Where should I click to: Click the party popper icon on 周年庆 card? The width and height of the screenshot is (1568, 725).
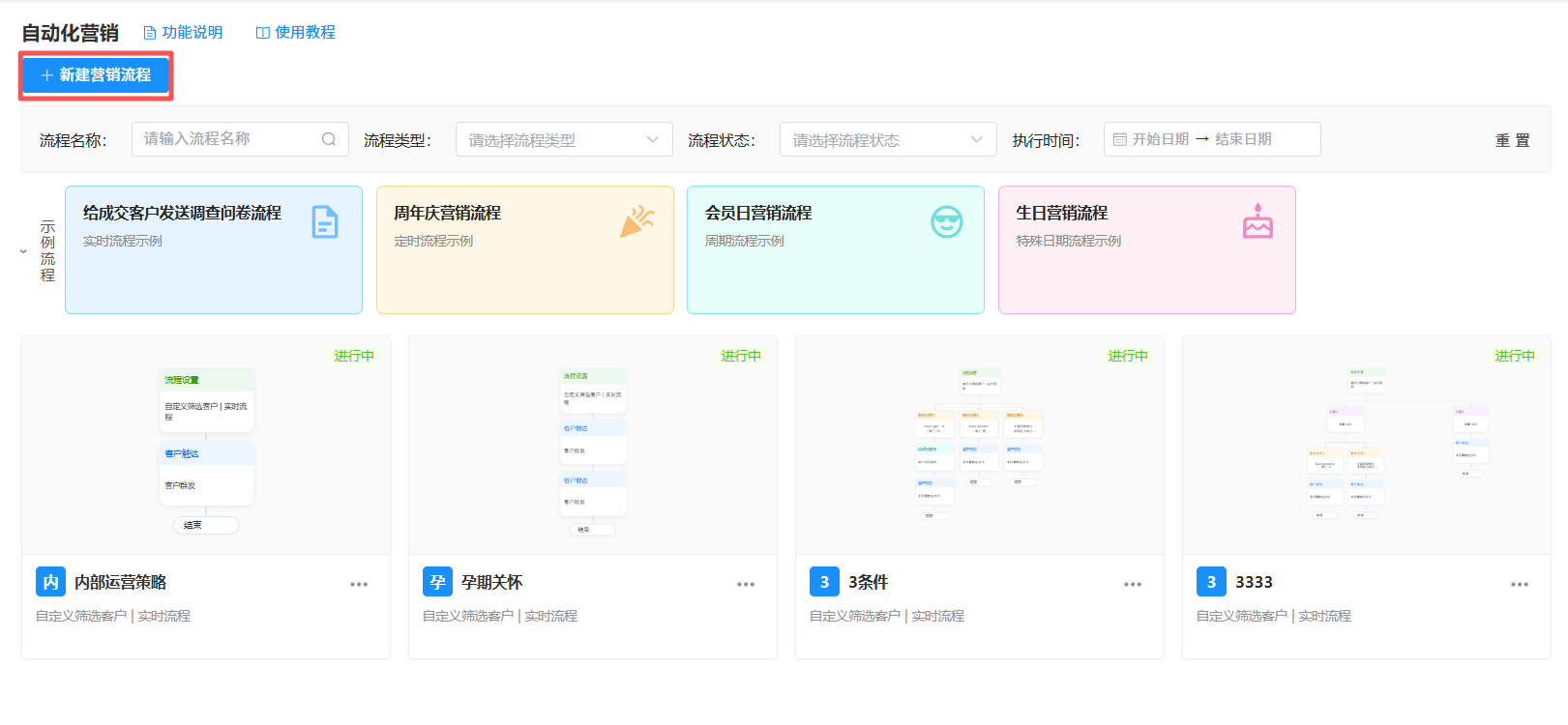pos(636,221)
